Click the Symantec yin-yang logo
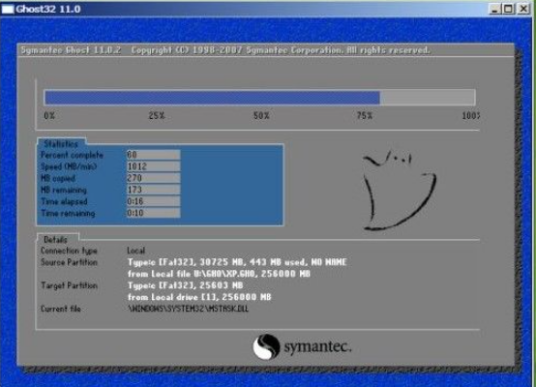 coord(266,347)
